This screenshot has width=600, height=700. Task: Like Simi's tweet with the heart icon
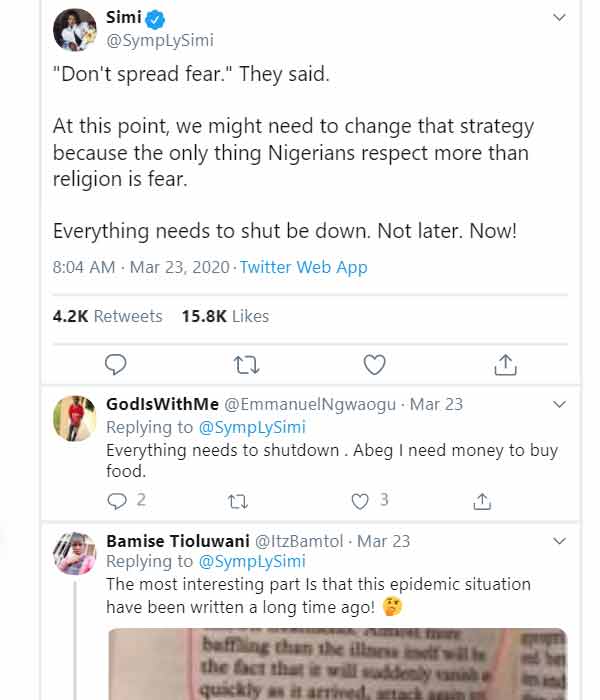[374, 364]
